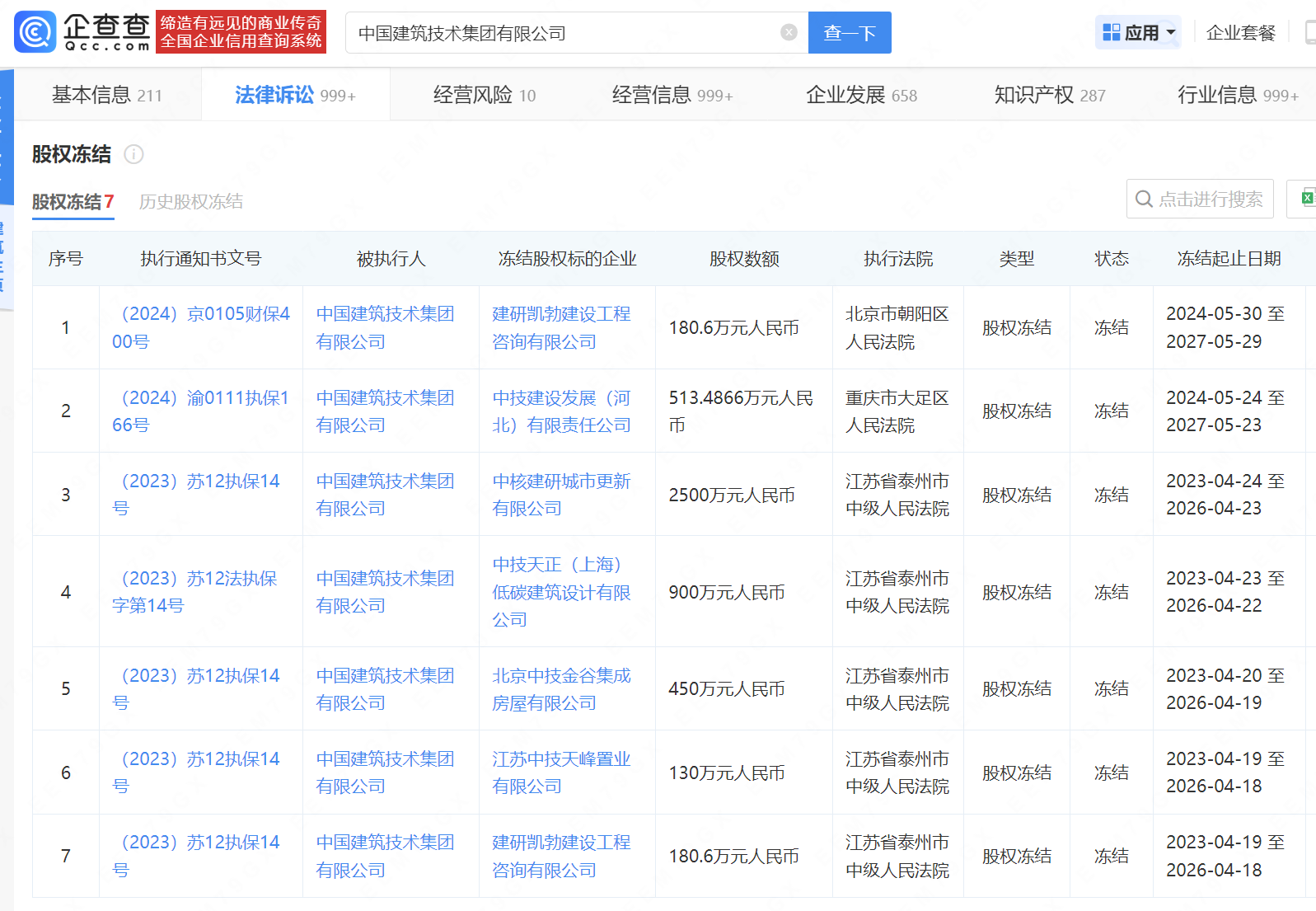1316x911 pixels.
Task: Open the 应用 grid icon
Action: click(1111, 32)
